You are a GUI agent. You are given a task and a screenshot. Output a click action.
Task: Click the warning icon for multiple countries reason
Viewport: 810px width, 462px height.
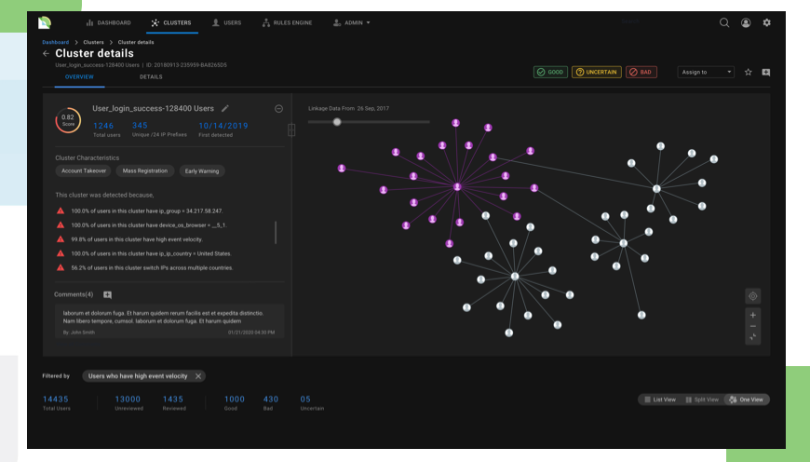tap(60, 268)
